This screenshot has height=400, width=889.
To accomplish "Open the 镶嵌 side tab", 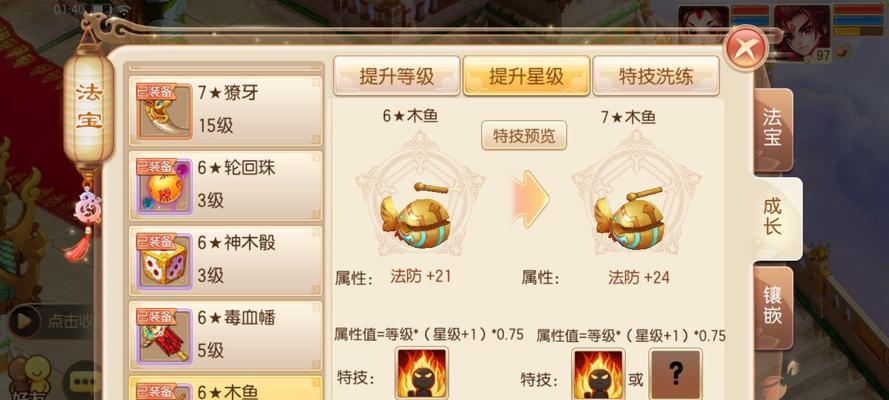I will [772, 307].
